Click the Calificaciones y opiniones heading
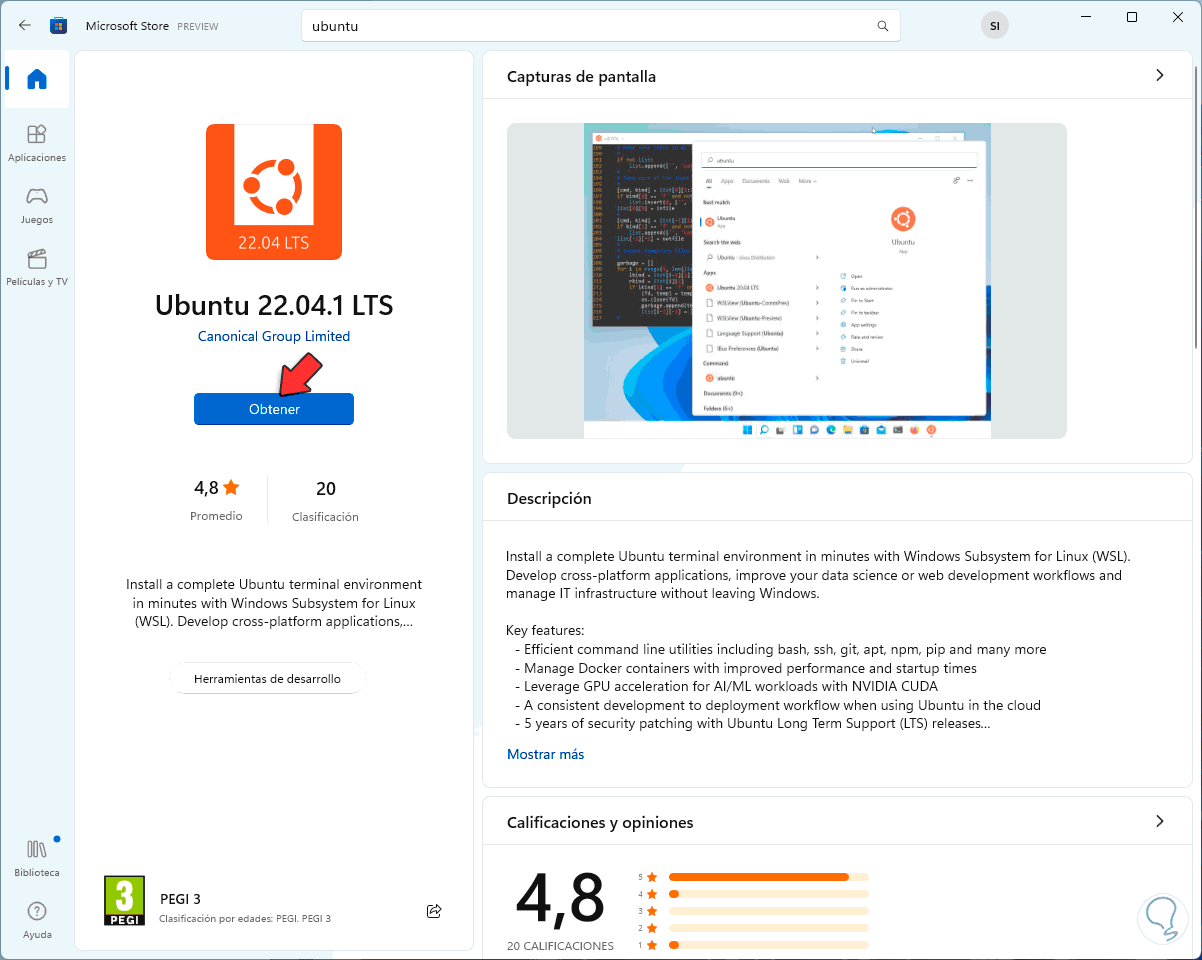The image size is (1202, 960). 600,822
